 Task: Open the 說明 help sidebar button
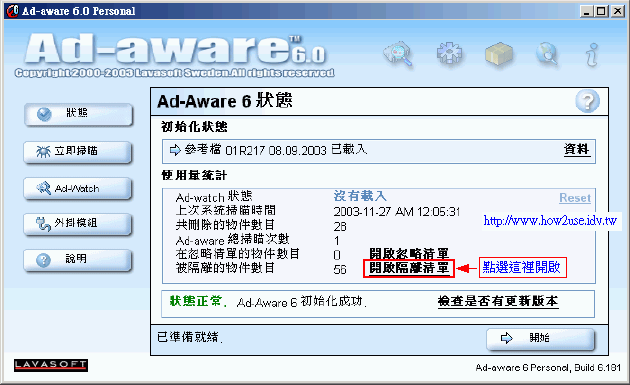pos(78,260)
